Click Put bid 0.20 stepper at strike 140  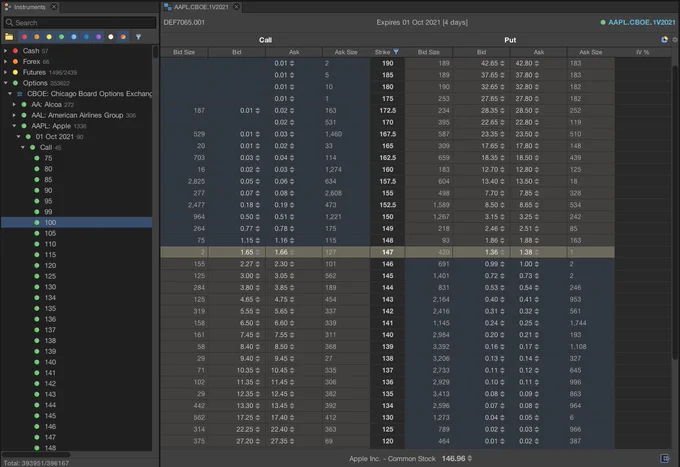click(502, 335)
